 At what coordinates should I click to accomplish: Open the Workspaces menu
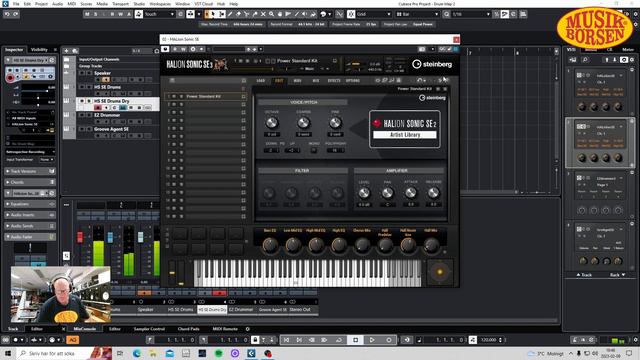pyautogui.click(x=160, y=4)
